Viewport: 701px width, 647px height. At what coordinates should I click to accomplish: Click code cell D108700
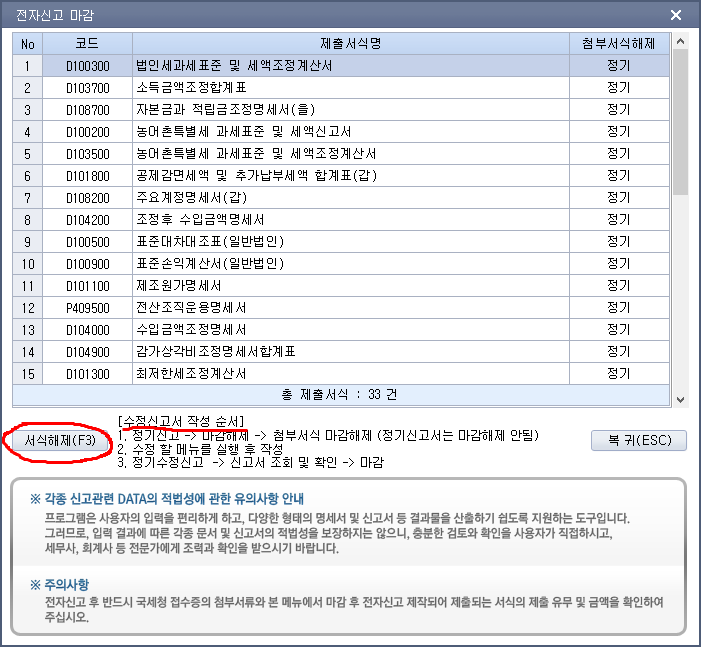88,110
